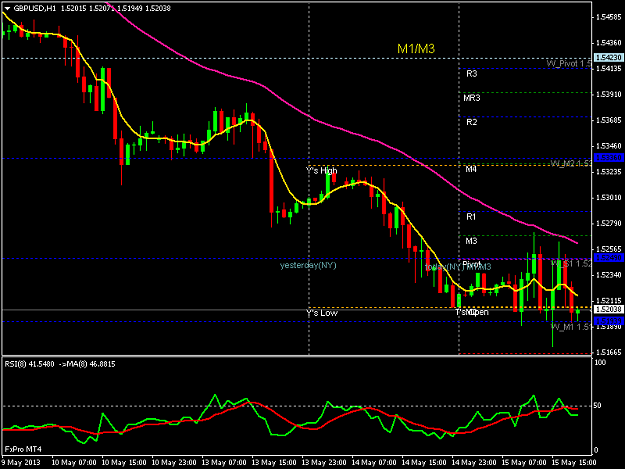The height and width of the screenshot is (469, 625).
Task: Click the FxPro MT4 label
Action: coord(23,449)
